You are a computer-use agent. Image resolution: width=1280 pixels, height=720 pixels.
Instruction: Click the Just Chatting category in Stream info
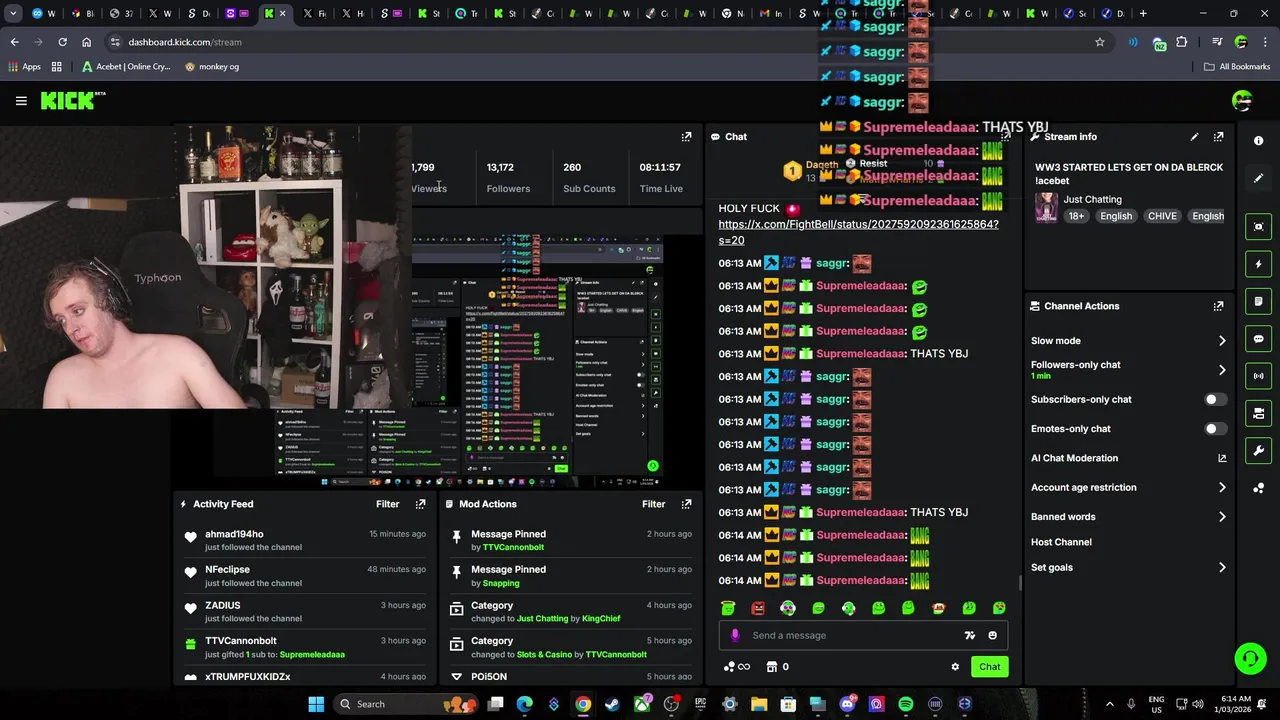click(1092, 200)
